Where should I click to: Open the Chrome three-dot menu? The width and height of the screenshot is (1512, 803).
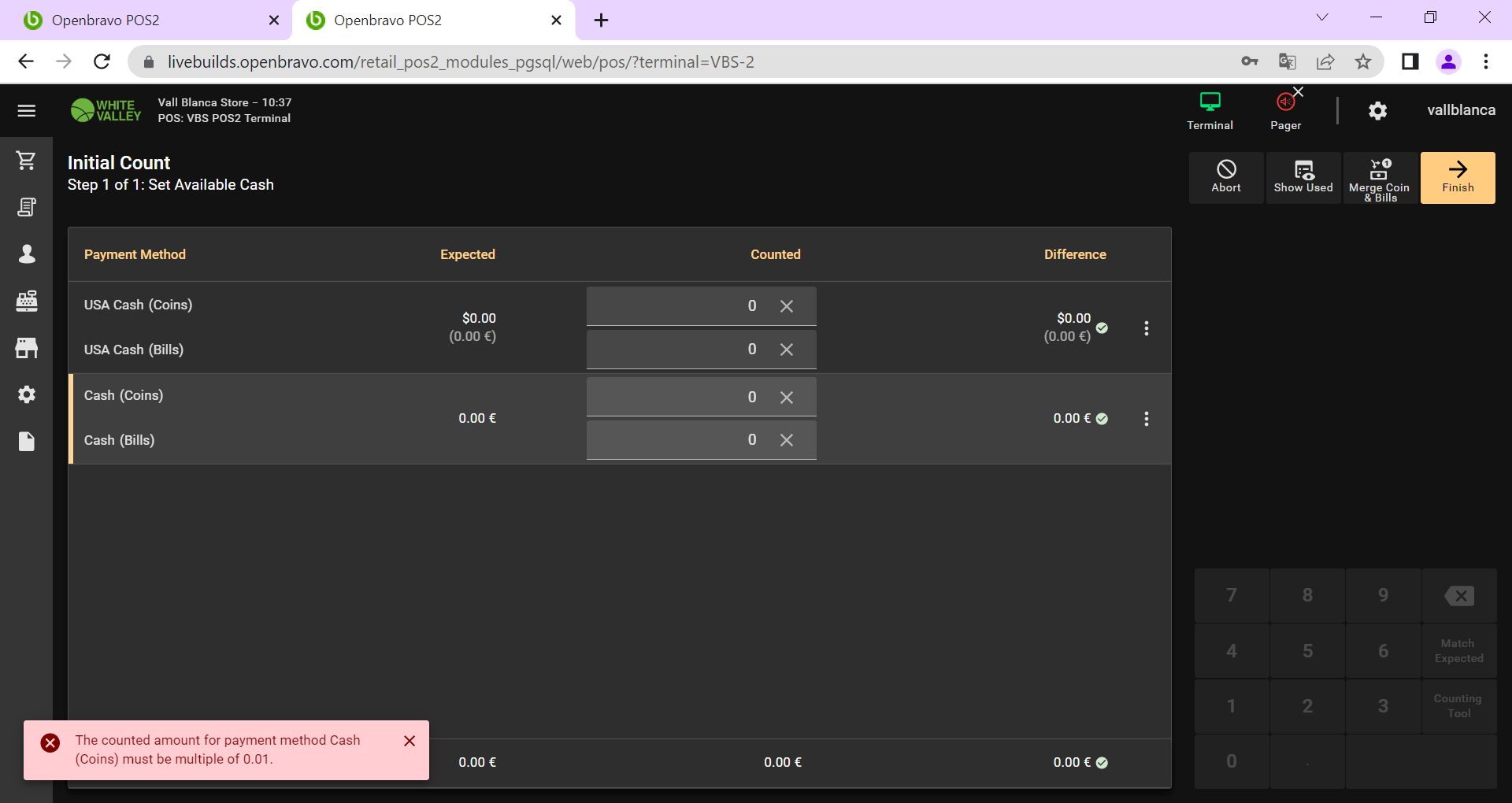(1486, 61)
